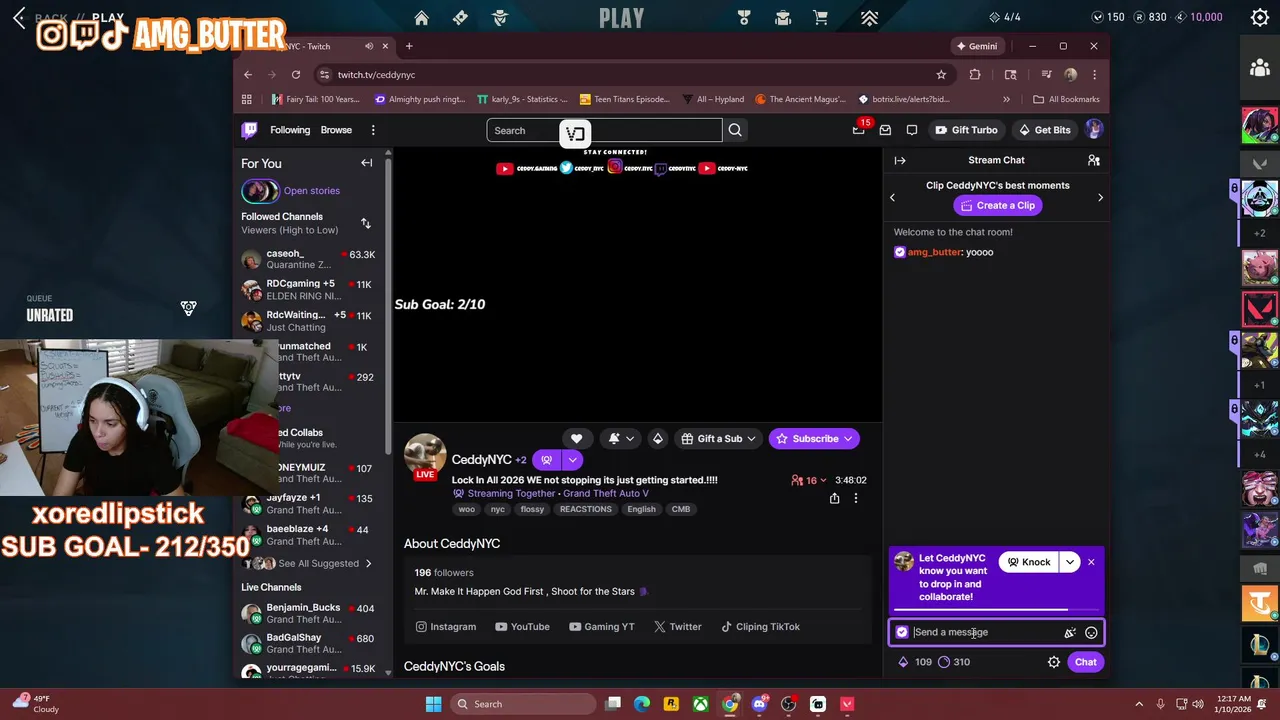Viewport: 1280px width, 720px height.
Task: Open Discord from the taskbar
Action: pos(759,704)
